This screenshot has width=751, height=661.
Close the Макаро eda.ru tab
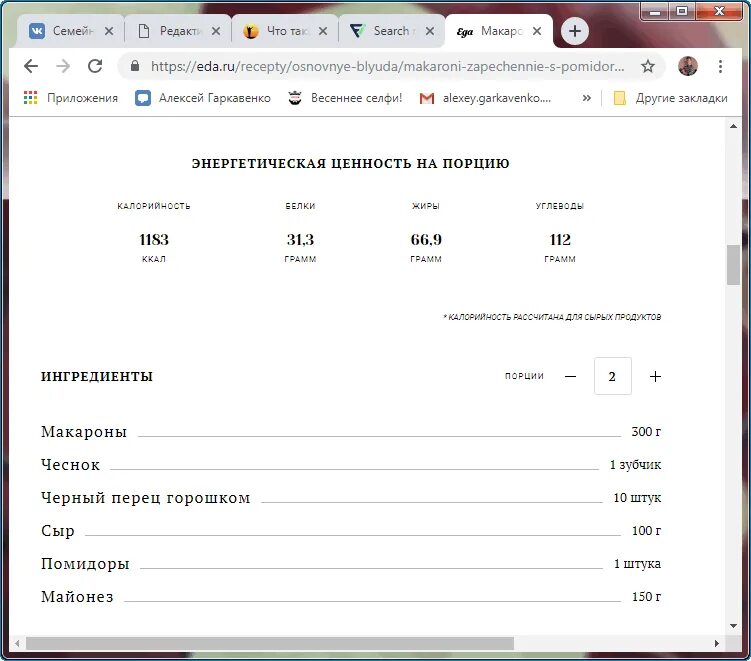click(537, 31)
